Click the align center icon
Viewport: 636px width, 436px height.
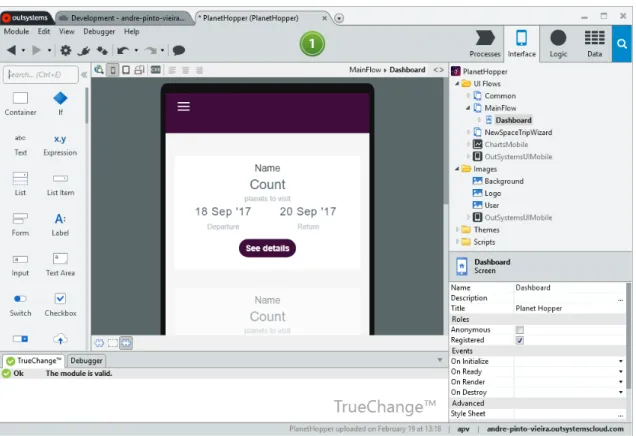click(x=186, y=70)
